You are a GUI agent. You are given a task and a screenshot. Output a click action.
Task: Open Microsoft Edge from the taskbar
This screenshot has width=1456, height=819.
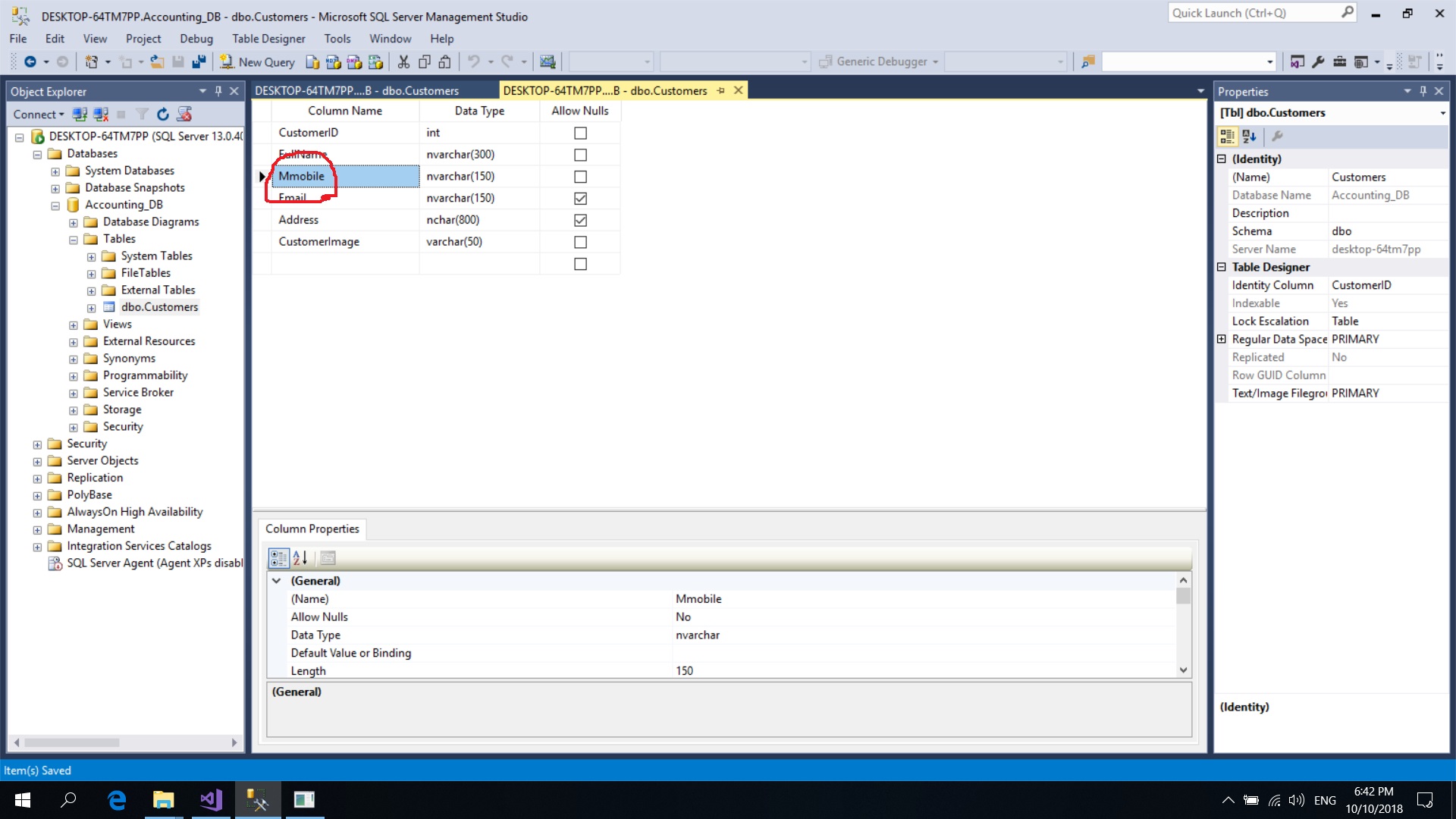pos(117,799)
